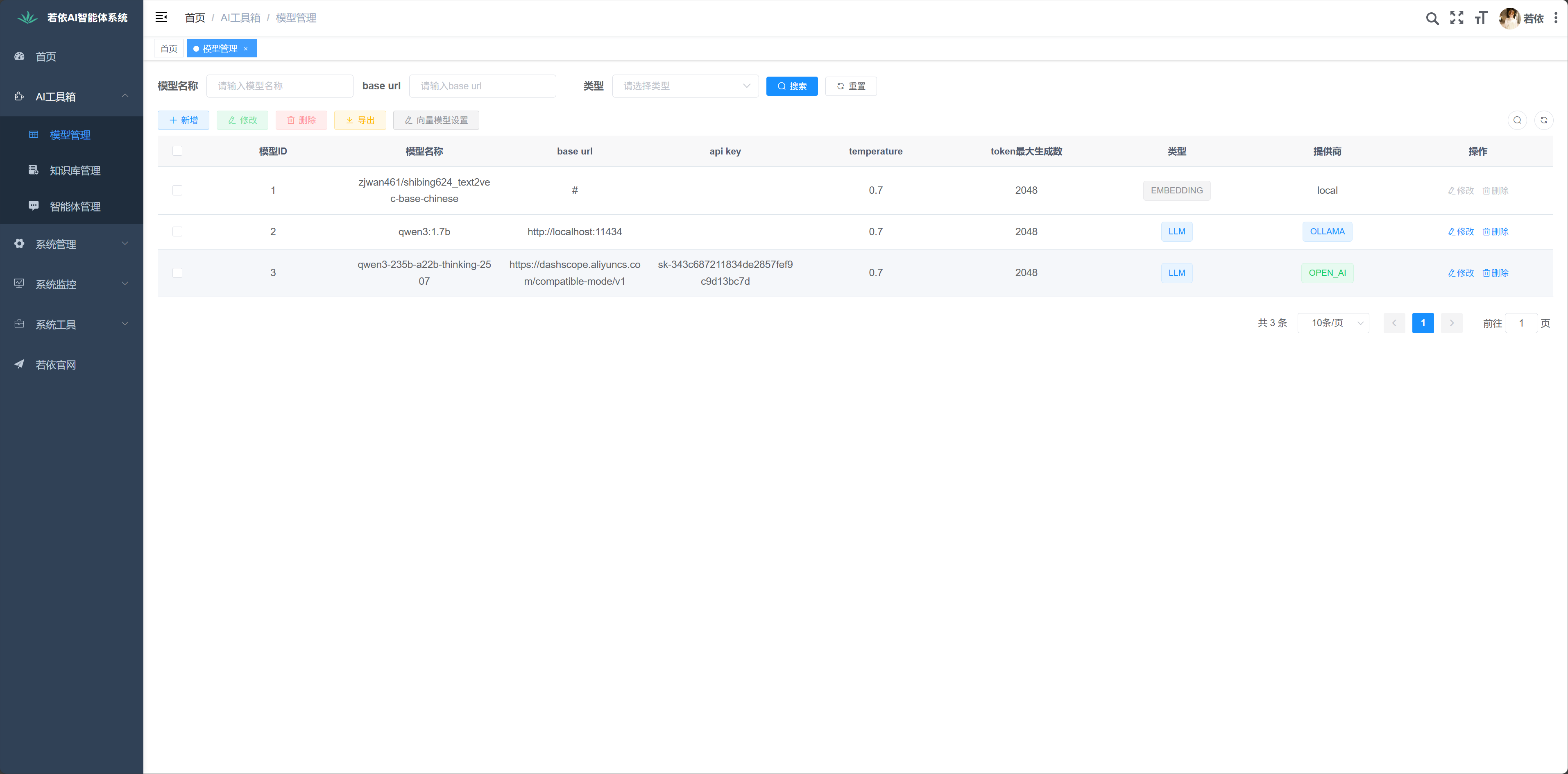Viewport: 1568px width, 774px height.
Task: Tick the checkbox for model ID 3
Action: click(177, 273)
